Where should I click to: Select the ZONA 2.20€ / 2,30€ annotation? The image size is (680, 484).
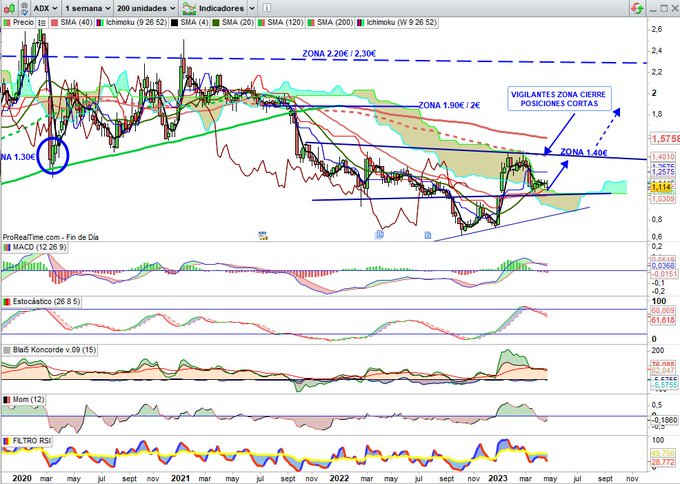pos(339,54)
